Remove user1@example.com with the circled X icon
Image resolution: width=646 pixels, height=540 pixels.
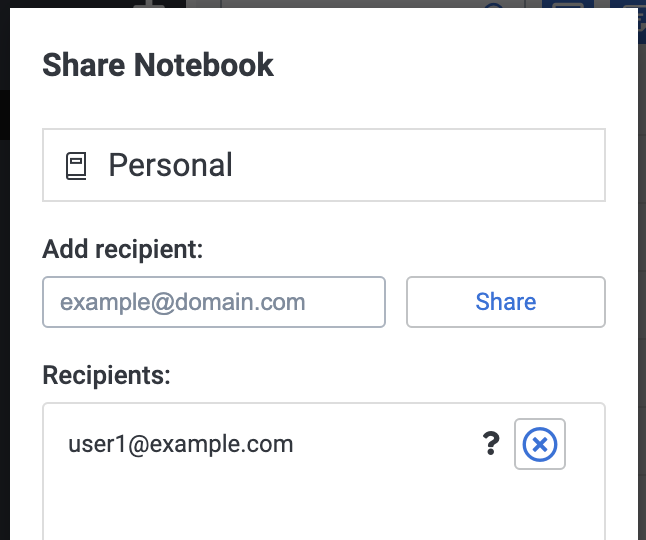point(540,444)
